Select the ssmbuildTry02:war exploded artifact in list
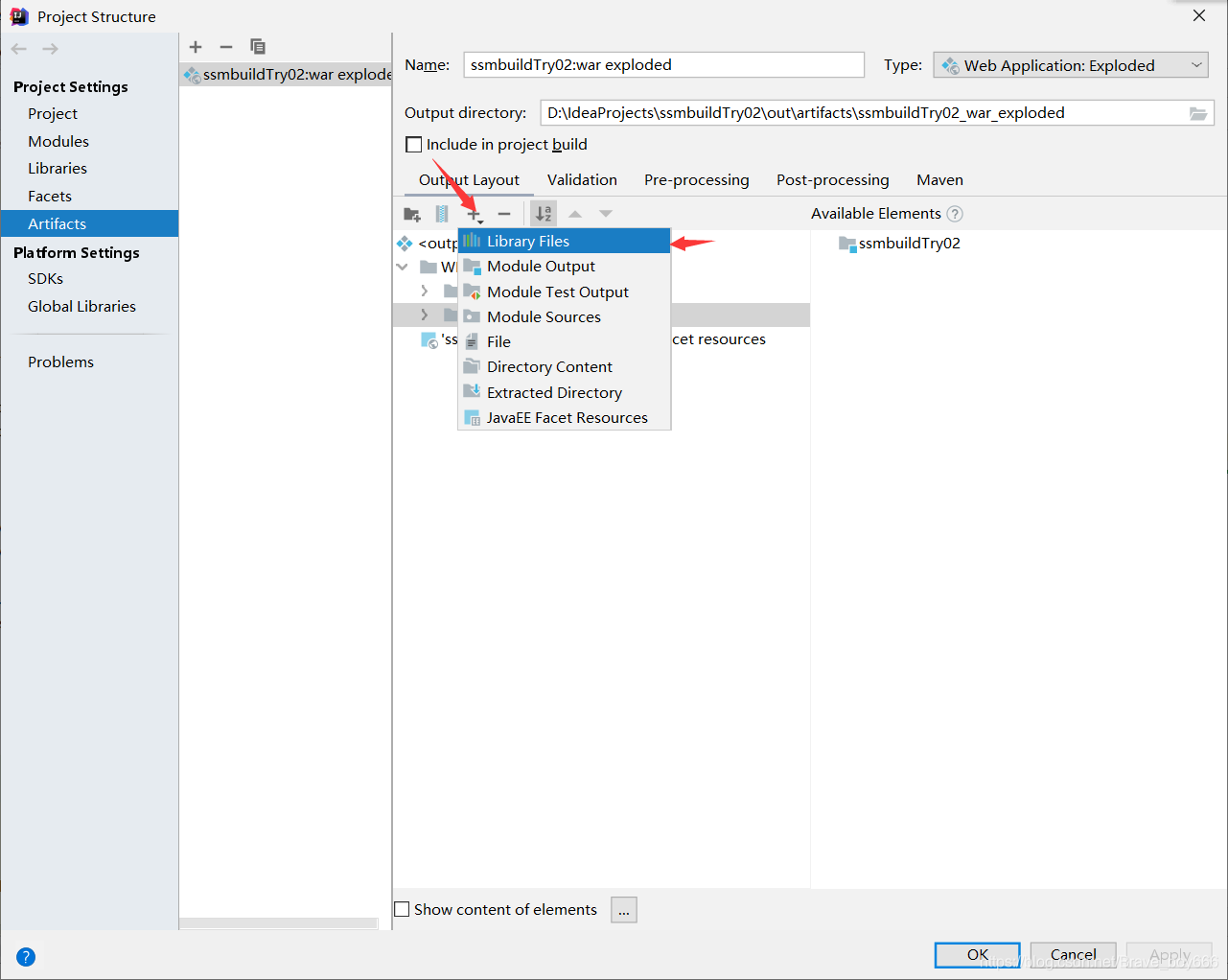The image size is (1228, 980). pos(286,75)
